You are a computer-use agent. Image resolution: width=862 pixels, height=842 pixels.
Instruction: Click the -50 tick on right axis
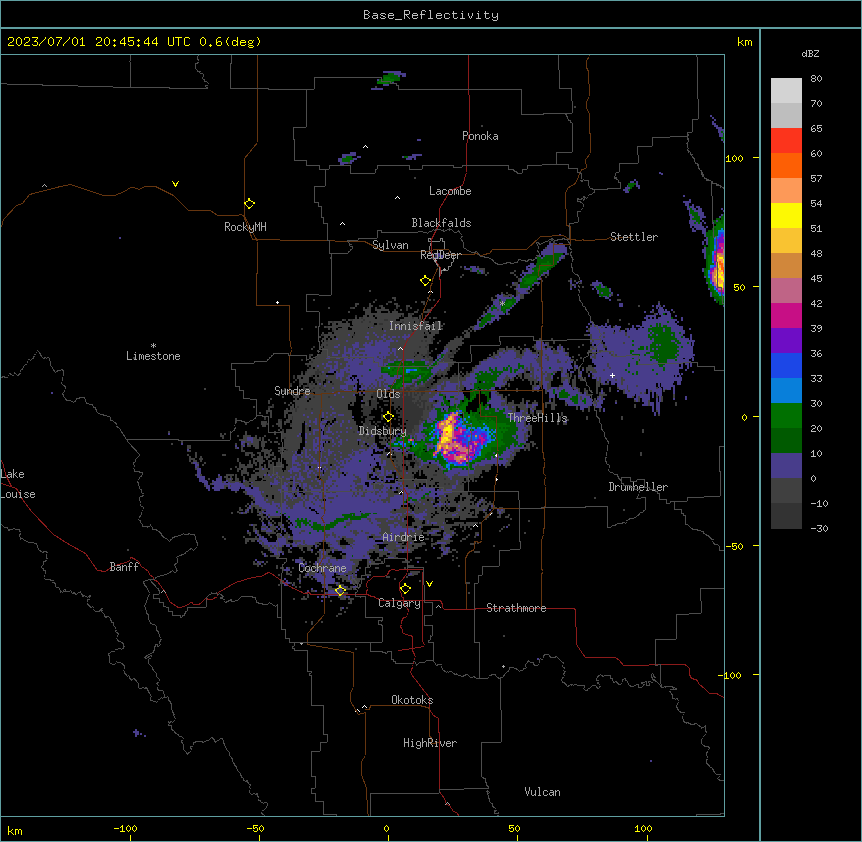pos(734,546)
